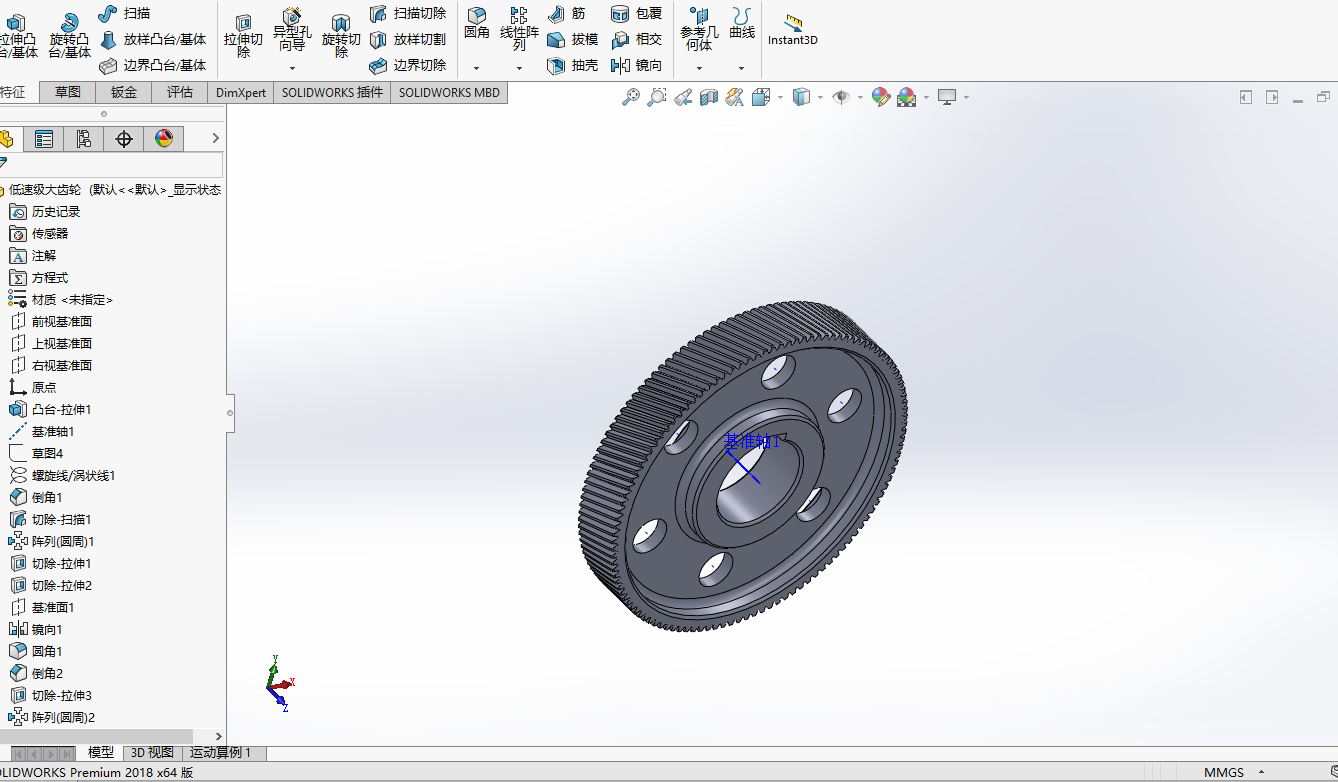
Task: Select the 旋转切除 revolved cut tool
Action: click(341, 35)
